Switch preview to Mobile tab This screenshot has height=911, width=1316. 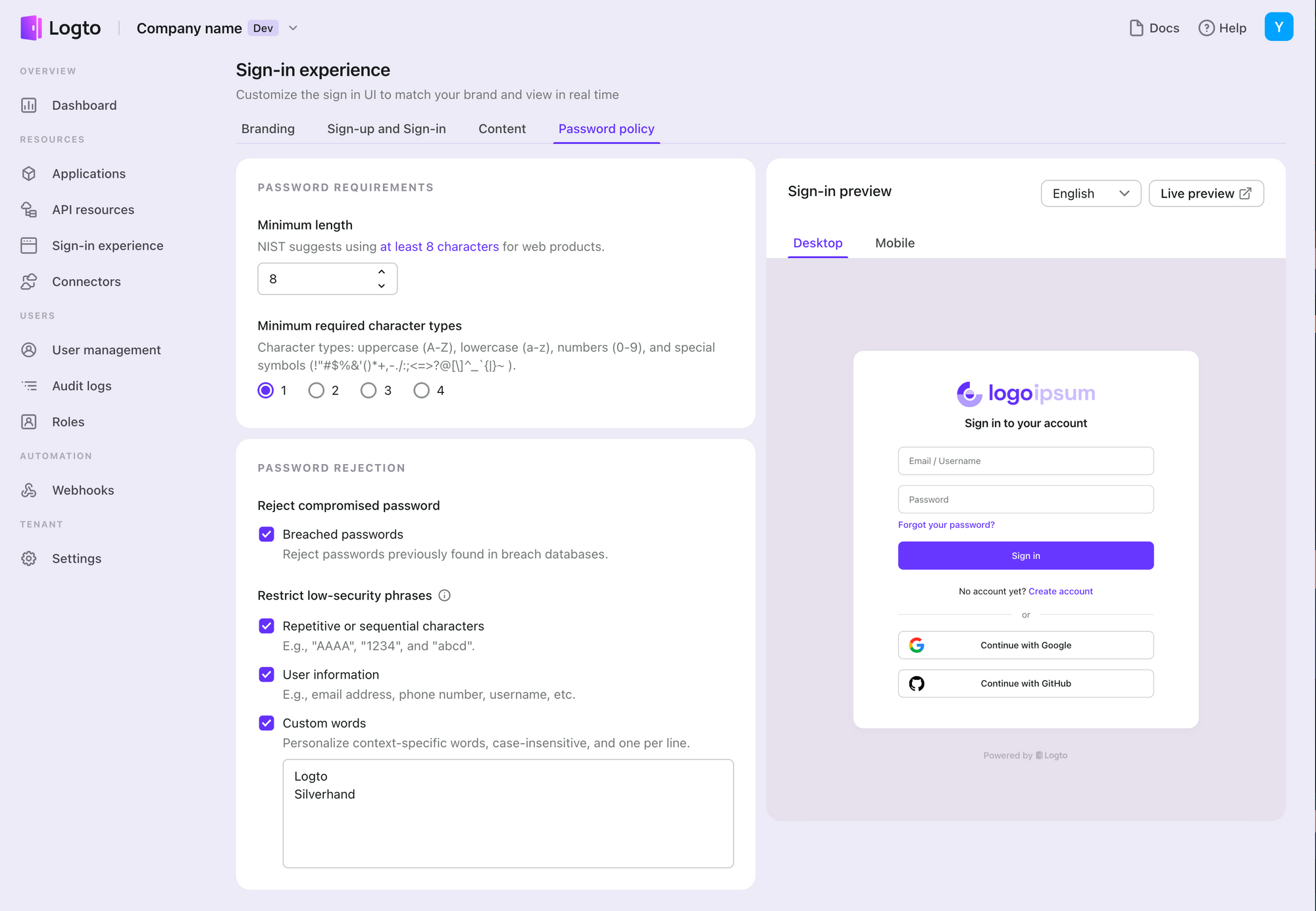[x=895, y=243]
